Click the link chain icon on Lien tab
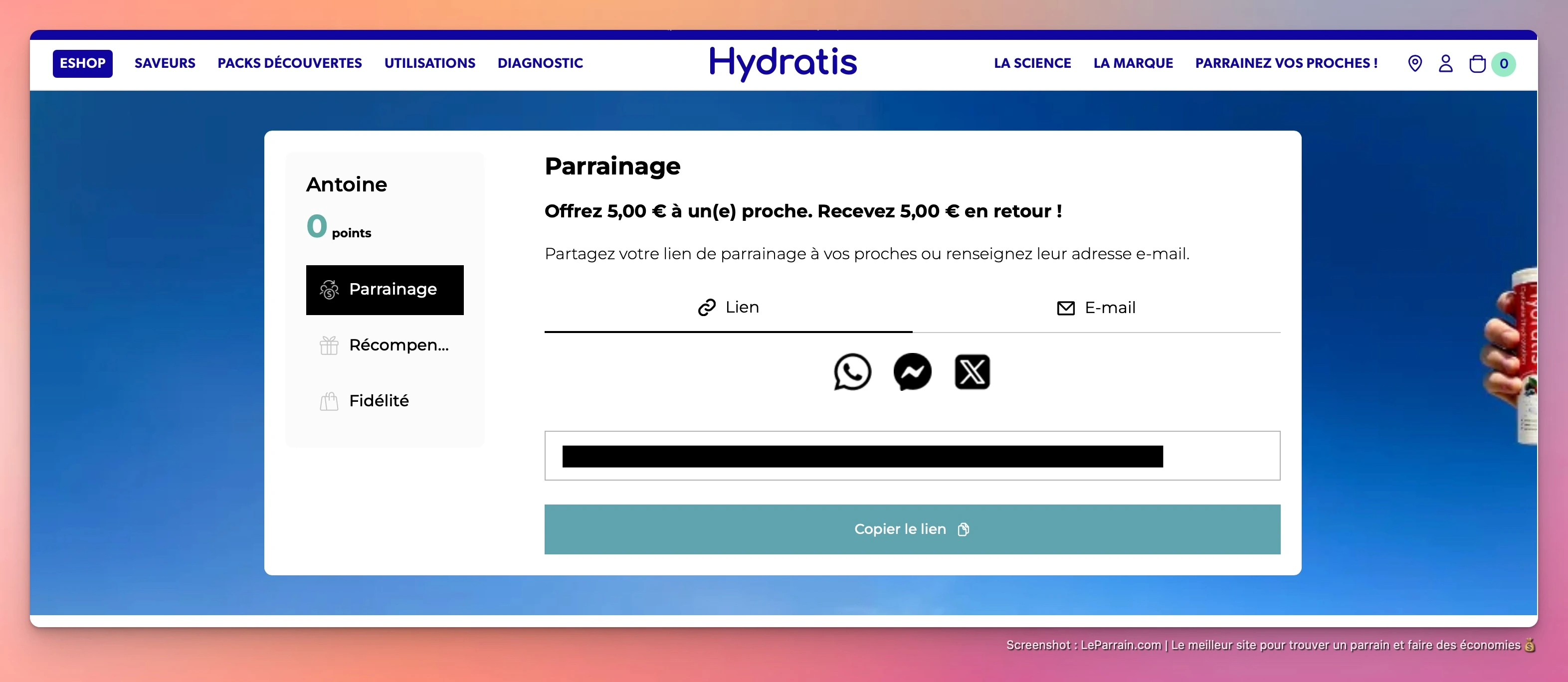The height and width of the screenshot is (682, 1568). [706, 308]
